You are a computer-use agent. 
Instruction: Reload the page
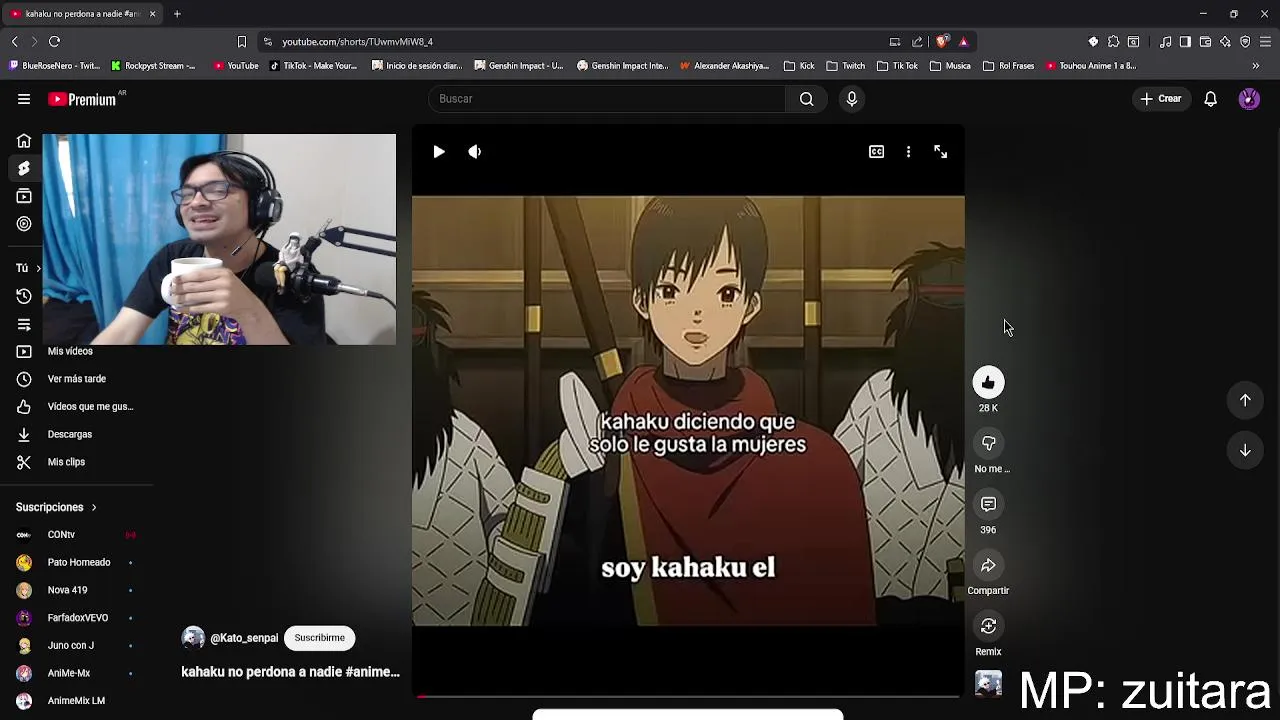click(54, 42)
